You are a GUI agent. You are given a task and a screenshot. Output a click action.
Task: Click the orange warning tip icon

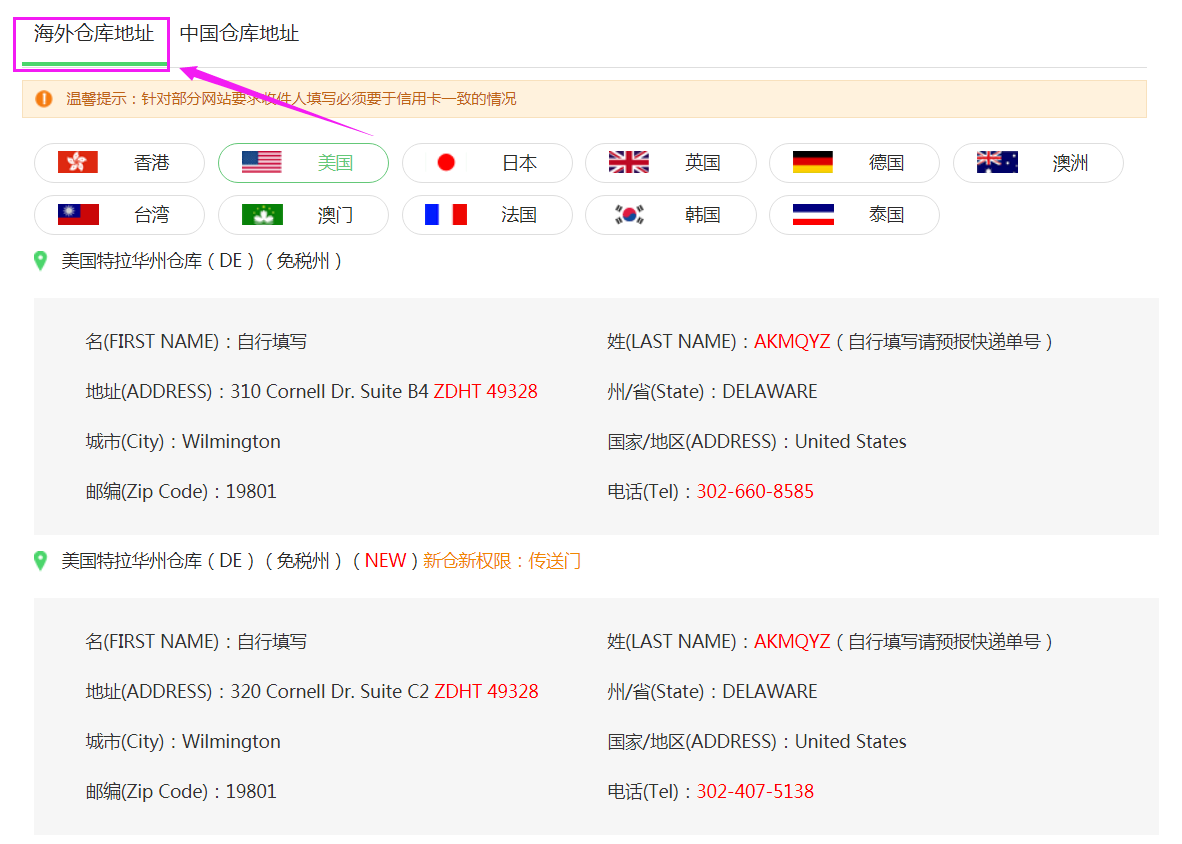click(x=44, y=99)
